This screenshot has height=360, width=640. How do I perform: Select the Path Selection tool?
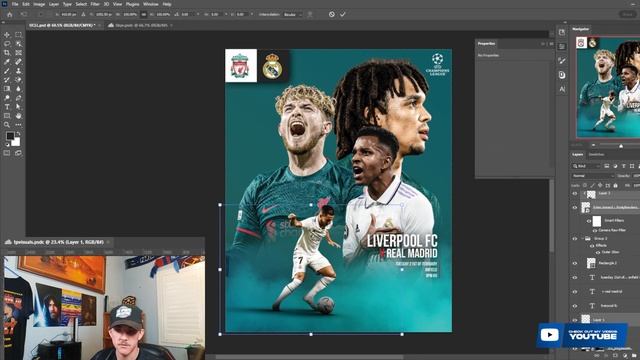coord(18,107)
